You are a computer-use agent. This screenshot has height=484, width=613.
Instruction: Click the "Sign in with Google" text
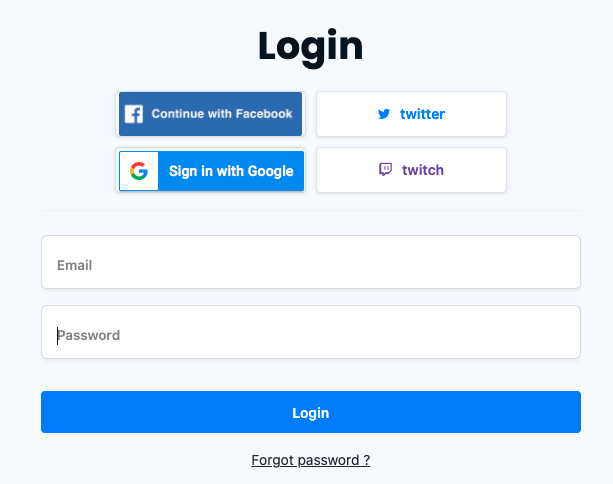[231, 171]
